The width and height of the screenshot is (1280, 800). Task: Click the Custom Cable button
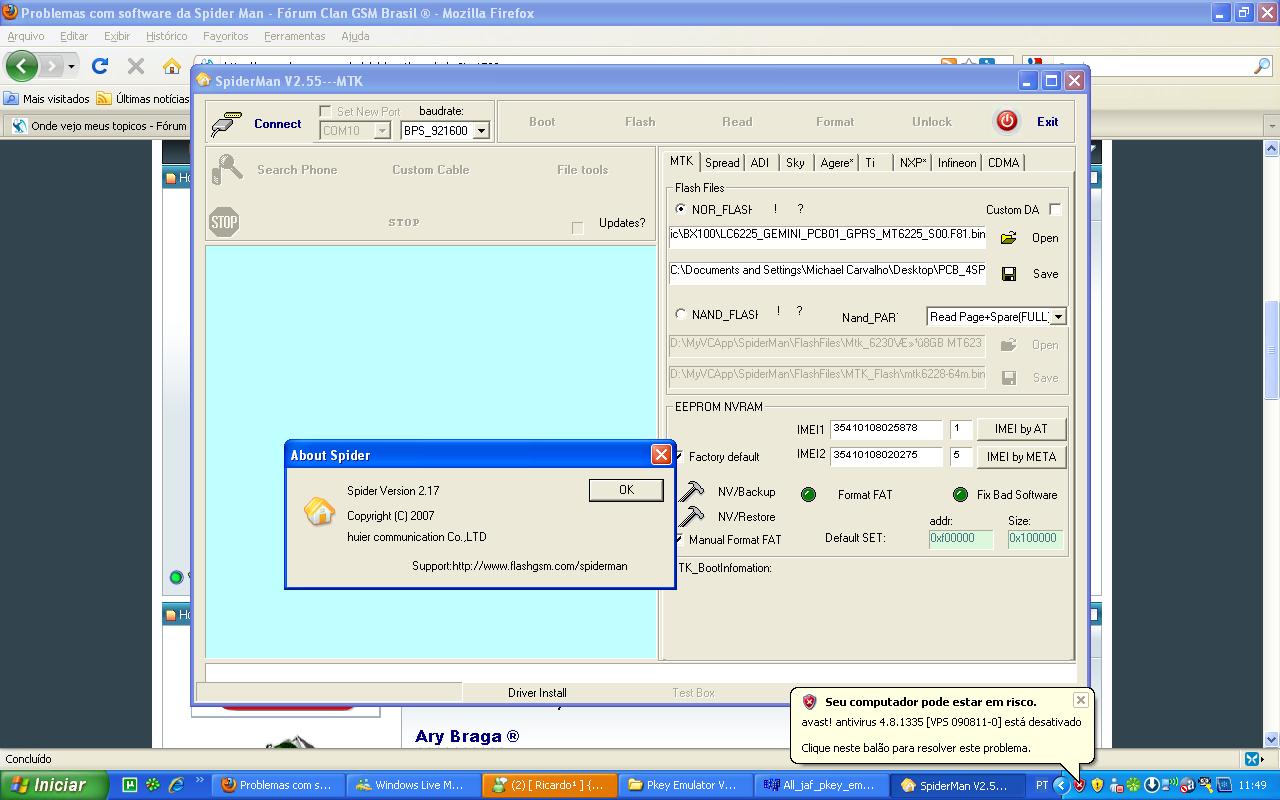tap(431, 170)
